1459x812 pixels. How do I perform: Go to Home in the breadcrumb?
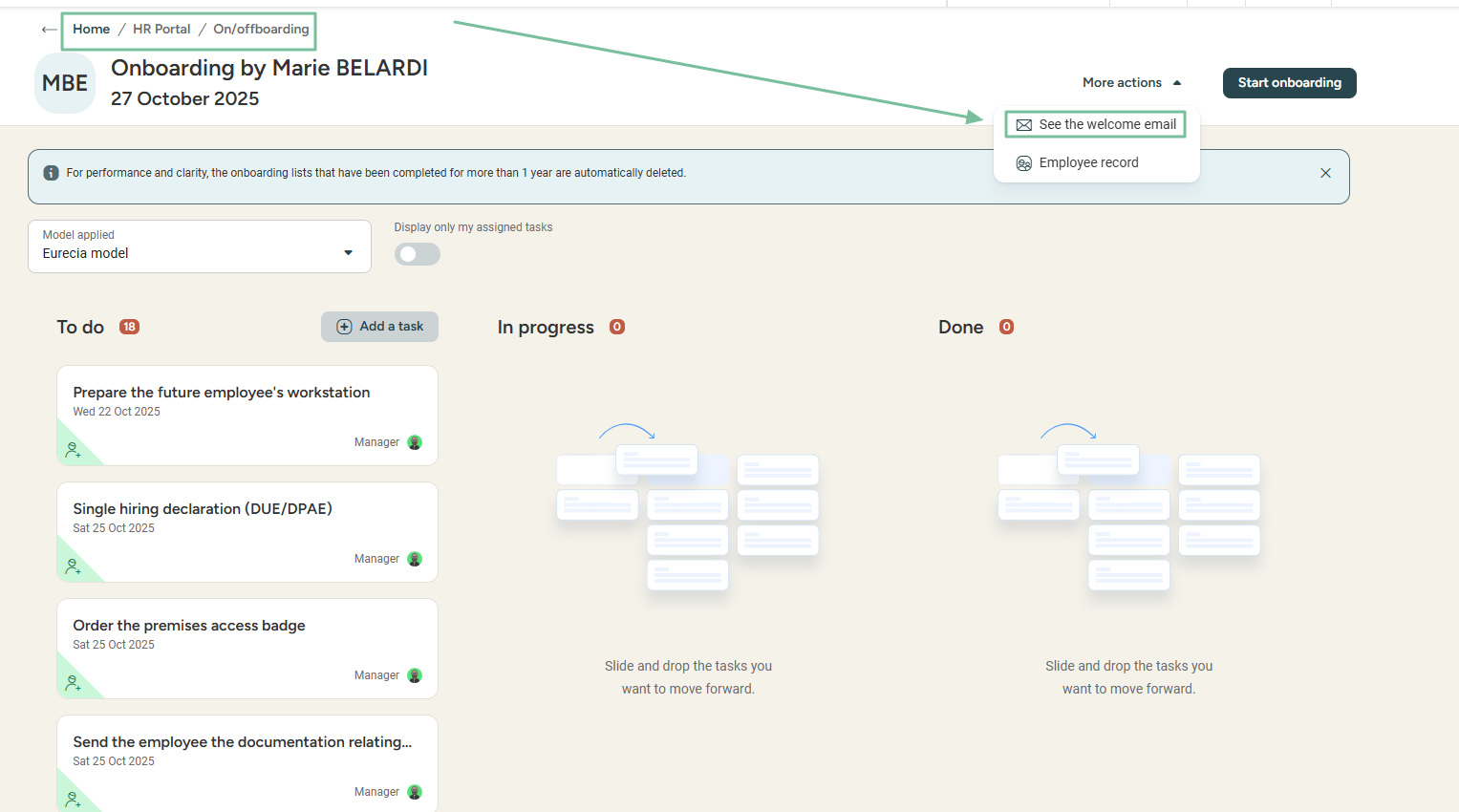coord(91,30)
